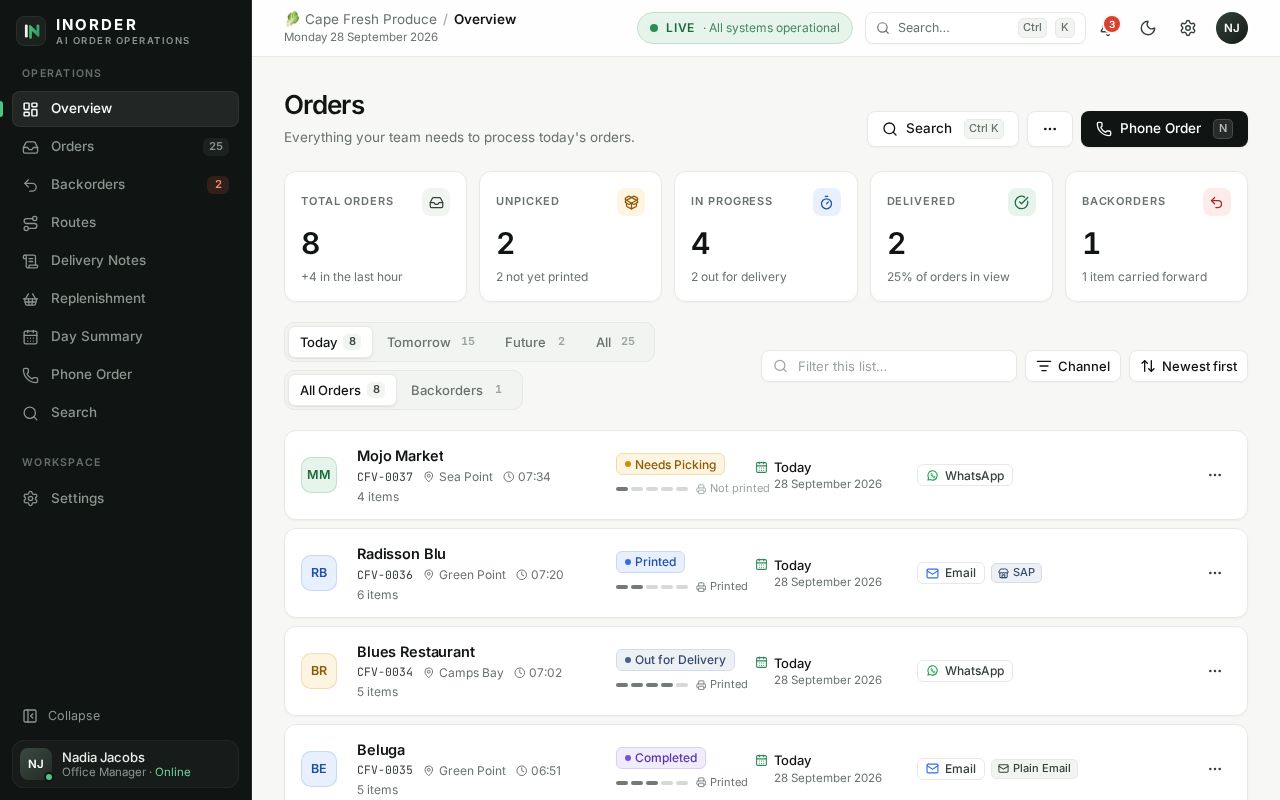Click the Delivered checkmark icon

pos(1022,202)
